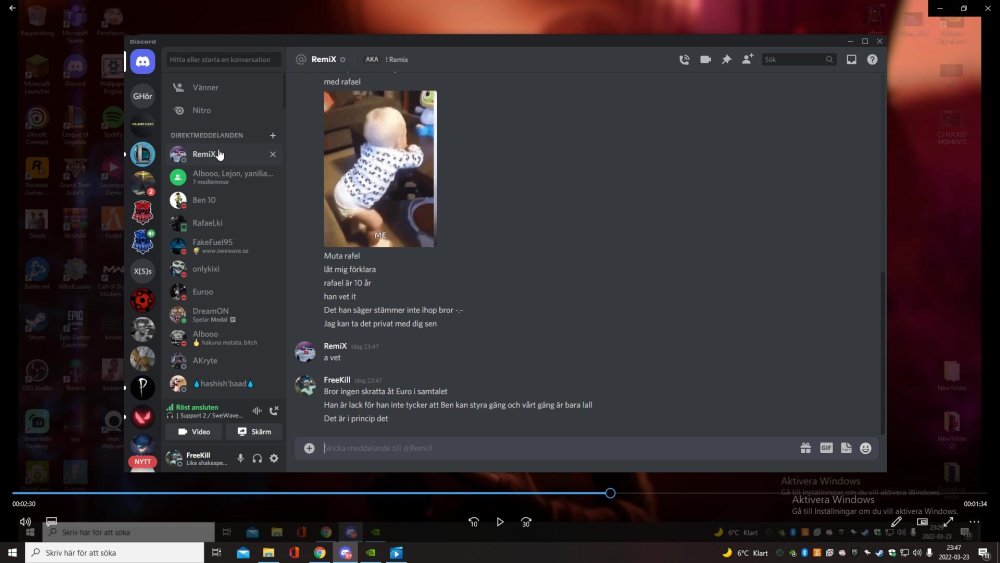The width and height of the screenshot is (1000, 563).
Task: Open hashish'baad direct message
Action: [223, 384]
